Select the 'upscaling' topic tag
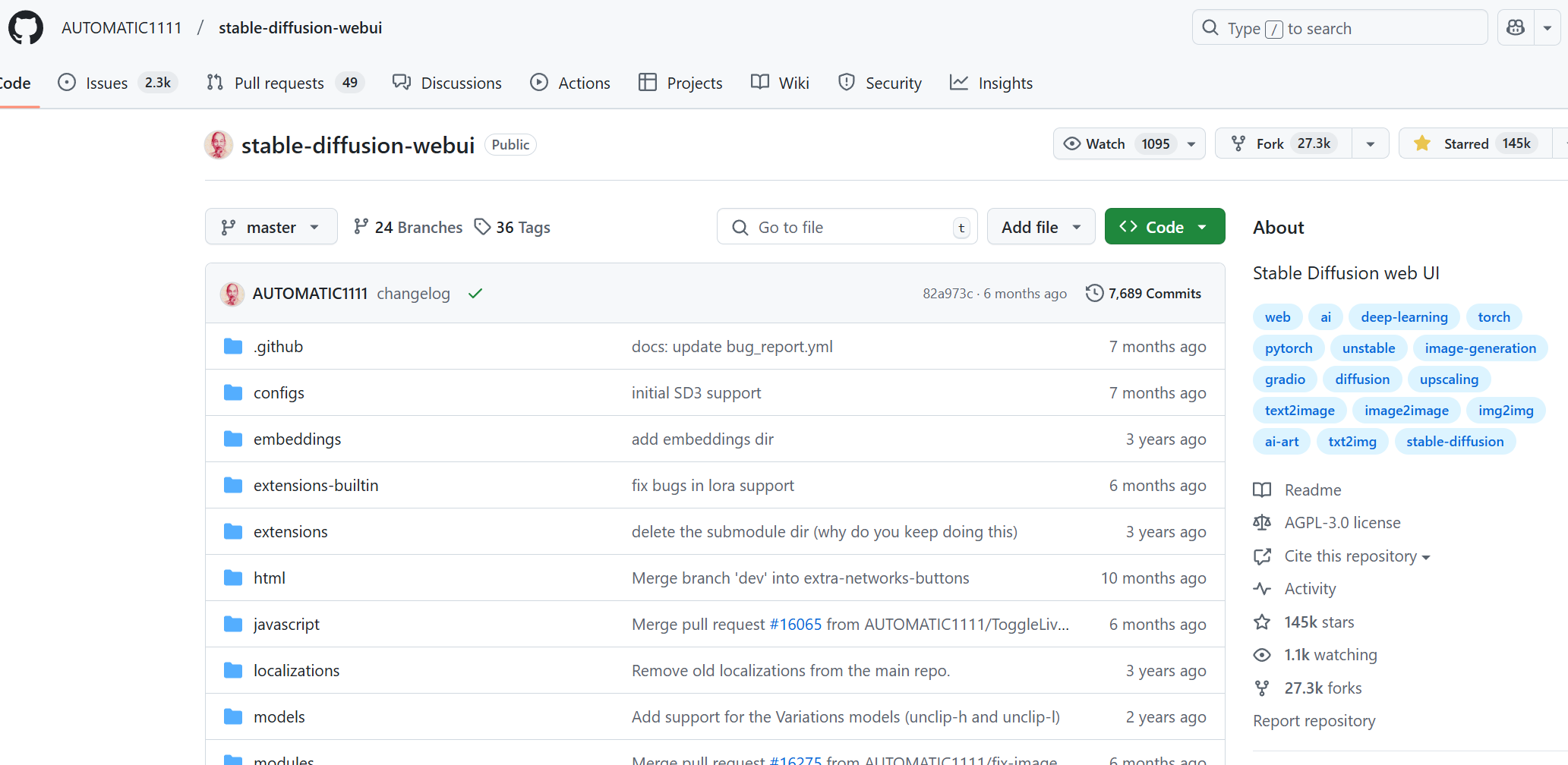This screenshot has height=765, width=1568. coord(1449,379)
